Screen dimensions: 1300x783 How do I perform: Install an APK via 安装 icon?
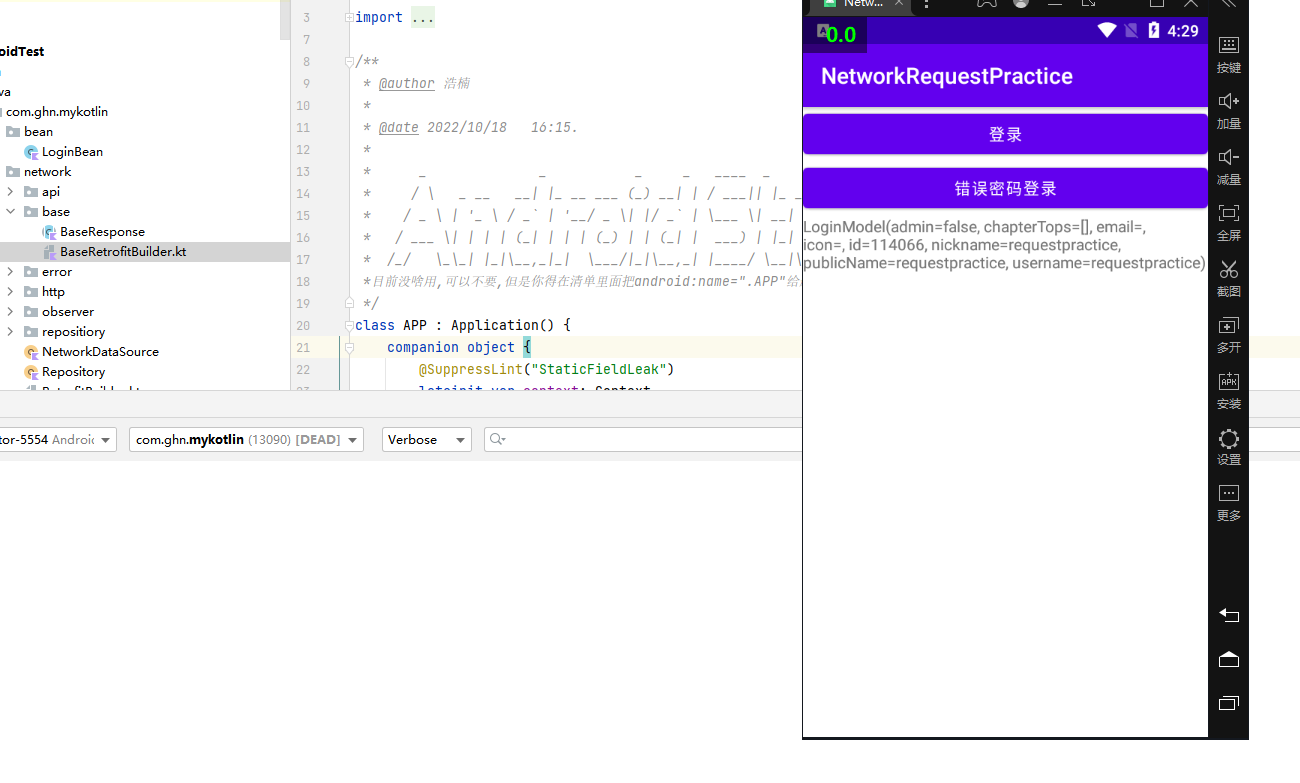tap(1229, 390)
